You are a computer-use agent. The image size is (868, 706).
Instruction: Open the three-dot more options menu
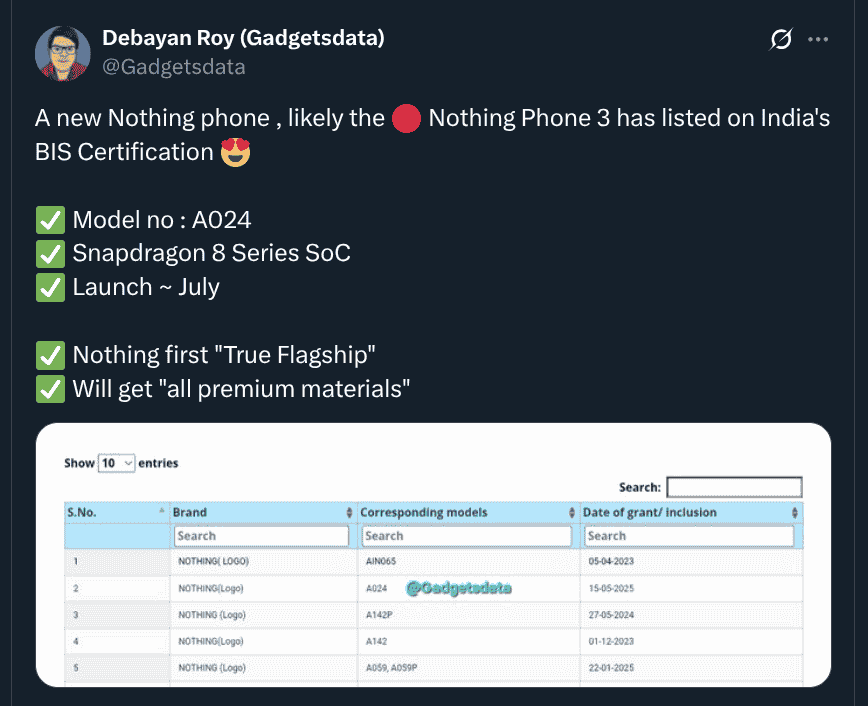(x=818, y=39)
